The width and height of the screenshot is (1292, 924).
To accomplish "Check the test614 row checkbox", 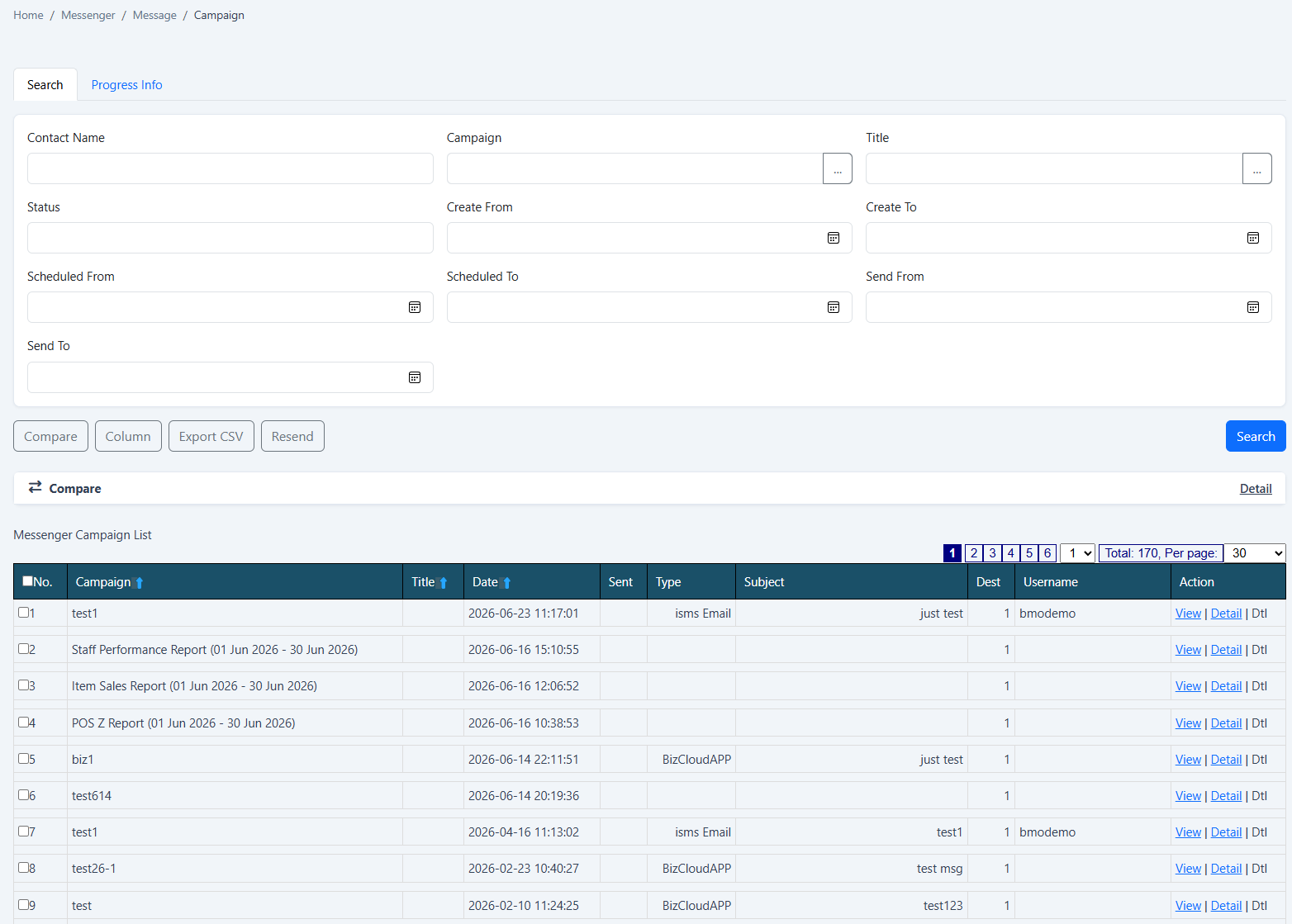I will (24, 795).
